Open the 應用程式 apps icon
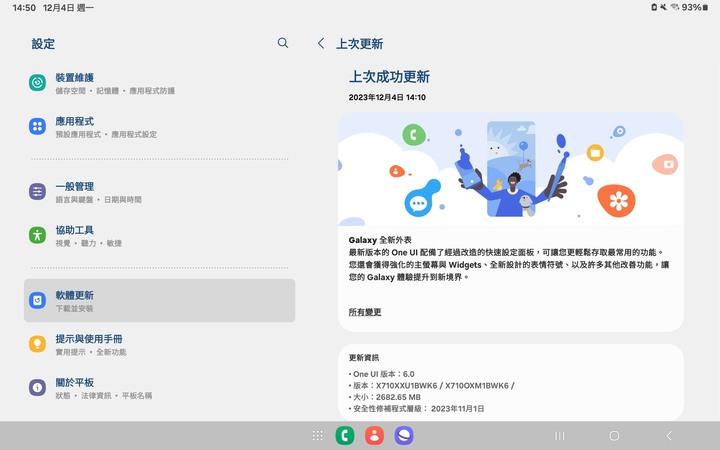The width and height of the screenshot is (720, 450). coord(37,126)
